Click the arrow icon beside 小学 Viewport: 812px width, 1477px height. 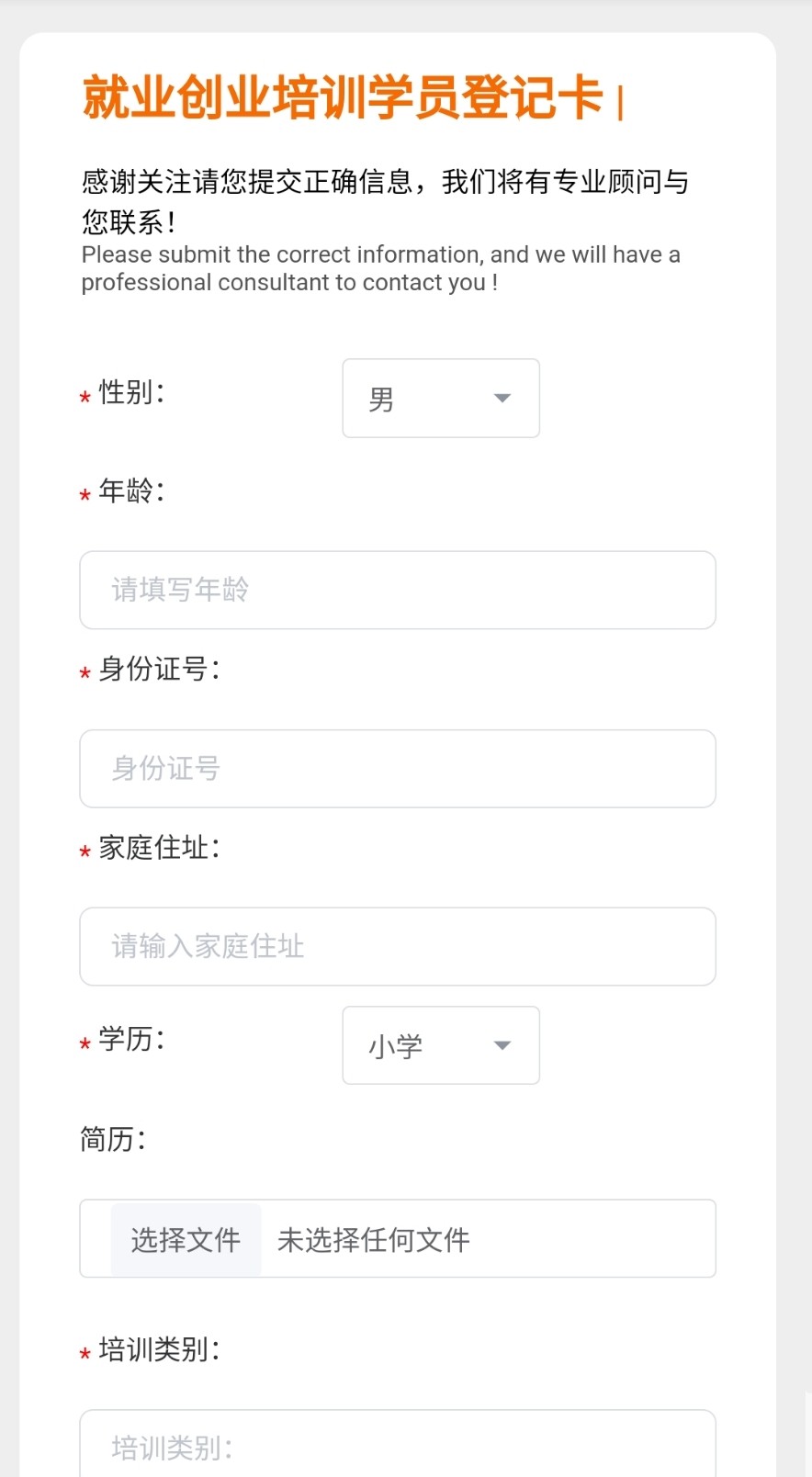pos(502,1045)
